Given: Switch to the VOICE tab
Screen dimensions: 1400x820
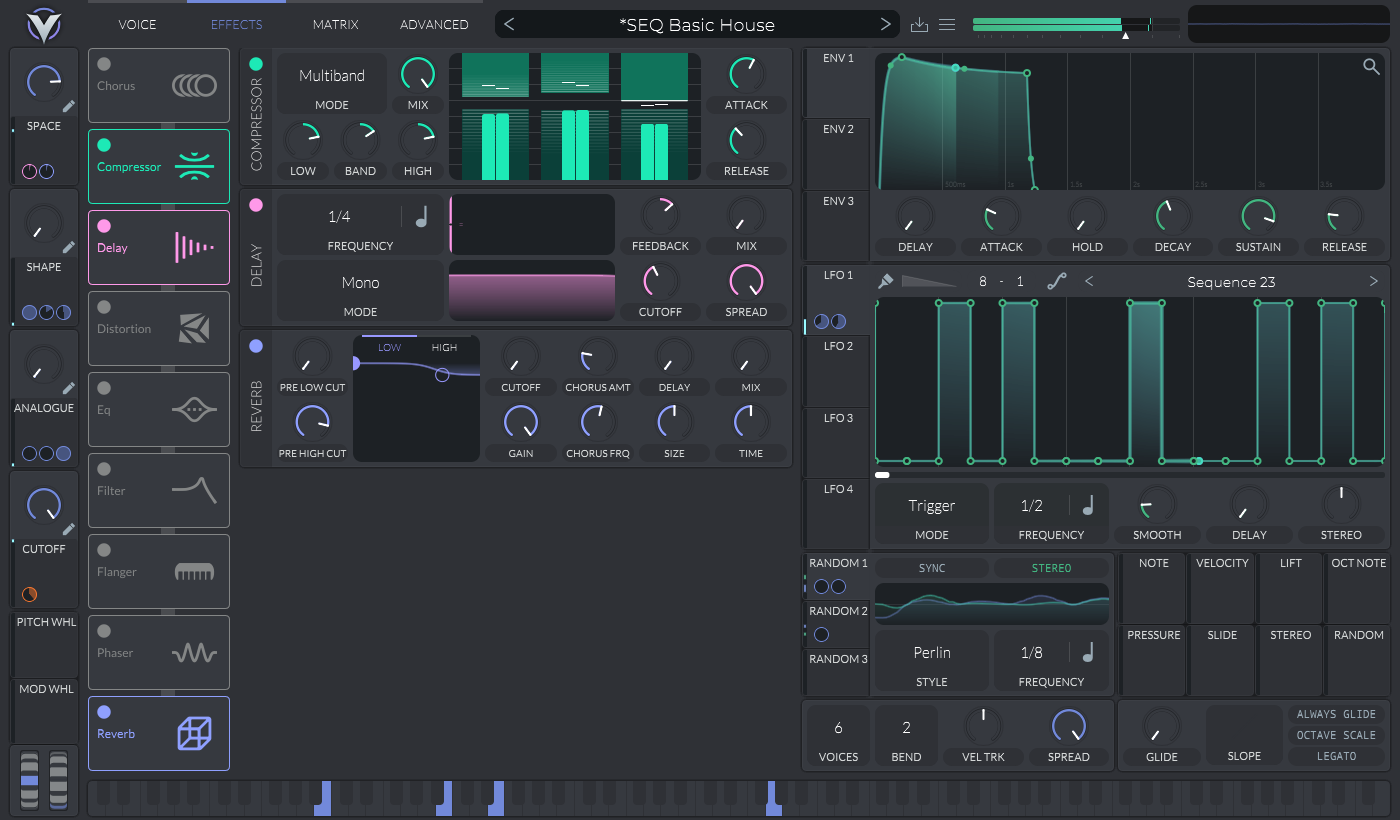Looking at the screenshot, I should point(137,24).
